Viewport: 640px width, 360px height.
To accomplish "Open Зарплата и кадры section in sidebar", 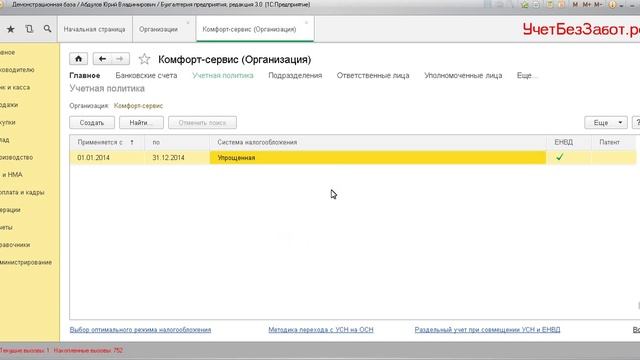I will tap(22, 192).
